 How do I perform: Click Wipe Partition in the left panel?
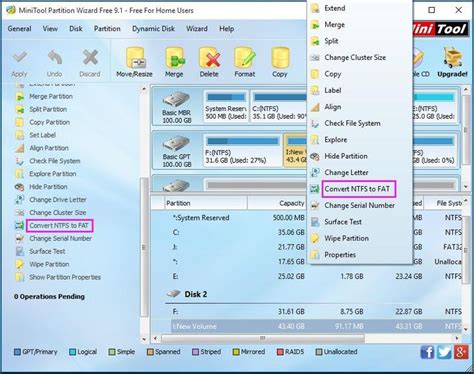click(49, 264)
